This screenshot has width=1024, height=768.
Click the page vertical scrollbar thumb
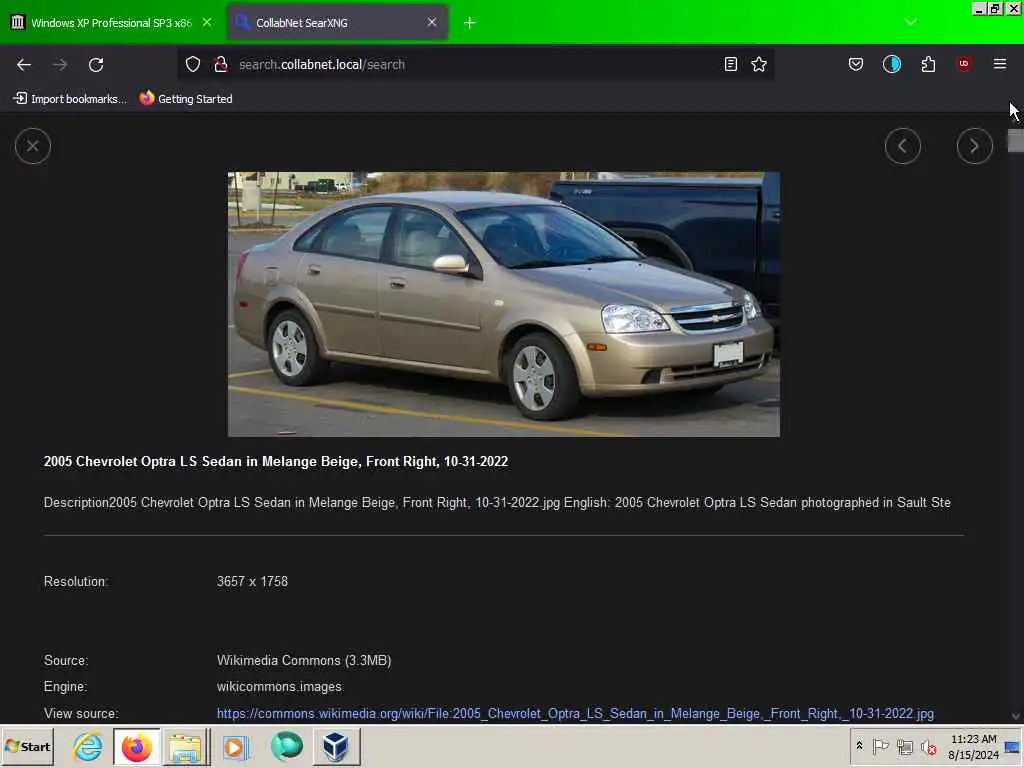pyautogui.click(x=1016, y=140)
